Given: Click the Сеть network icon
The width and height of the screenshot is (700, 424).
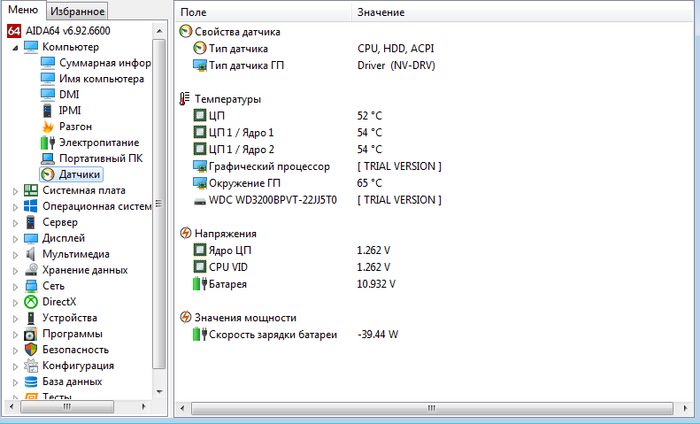Looking at the screenshot, I should point(31,286).
